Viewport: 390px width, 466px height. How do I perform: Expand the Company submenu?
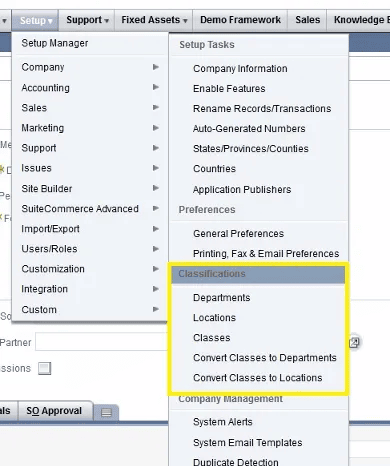(90, 67)
